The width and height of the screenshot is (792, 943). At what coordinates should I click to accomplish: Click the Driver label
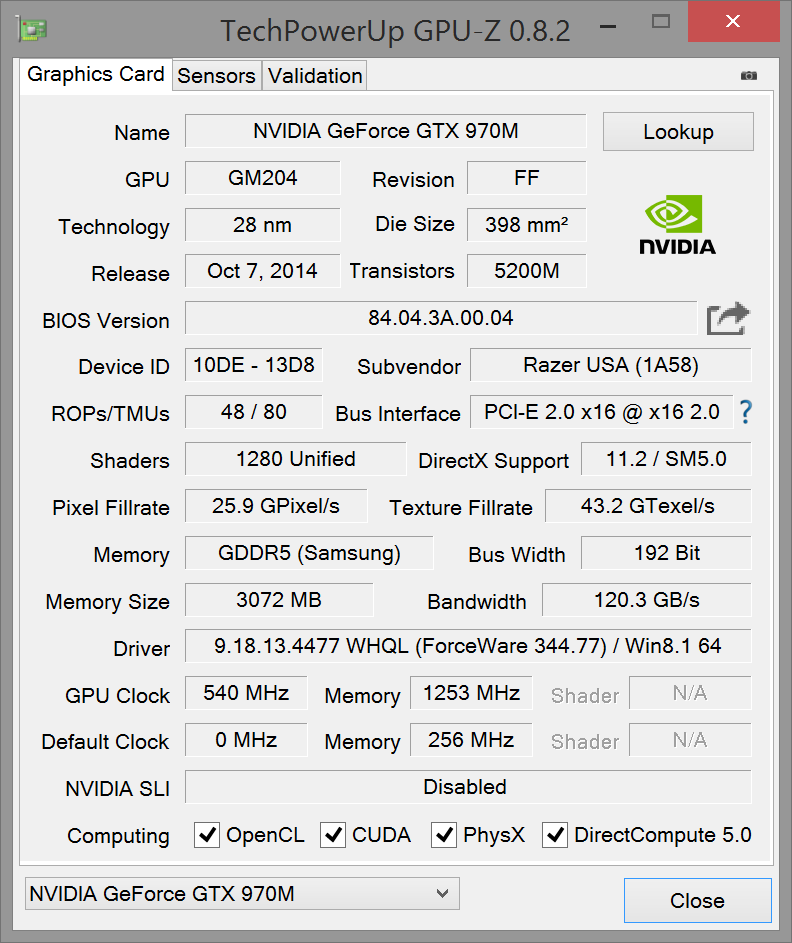pyautogui.click(x=142, y=649)
